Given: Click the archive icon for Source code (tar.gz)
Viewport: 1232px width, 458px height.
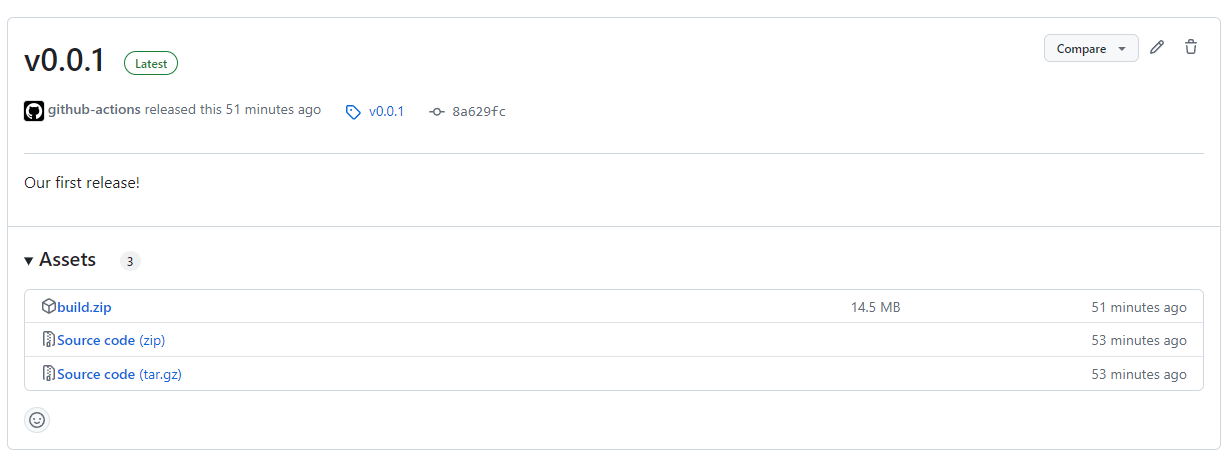Looking at the screenshot, I should tap(49, 374).
